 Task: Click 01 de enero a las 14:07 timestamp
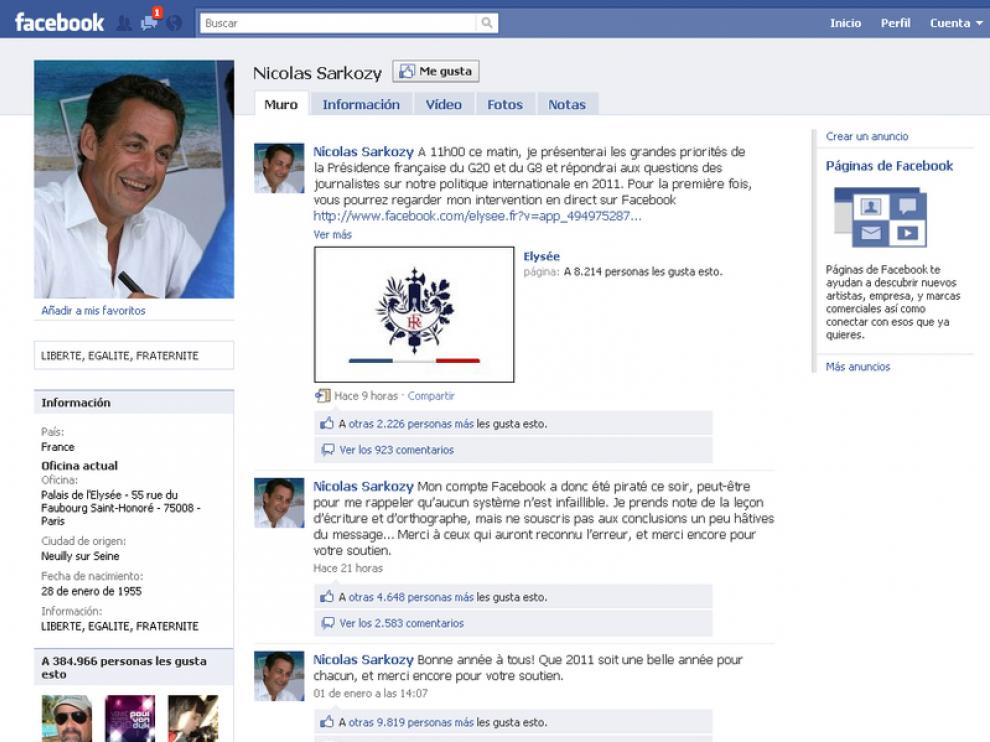(x=370, y=693)
